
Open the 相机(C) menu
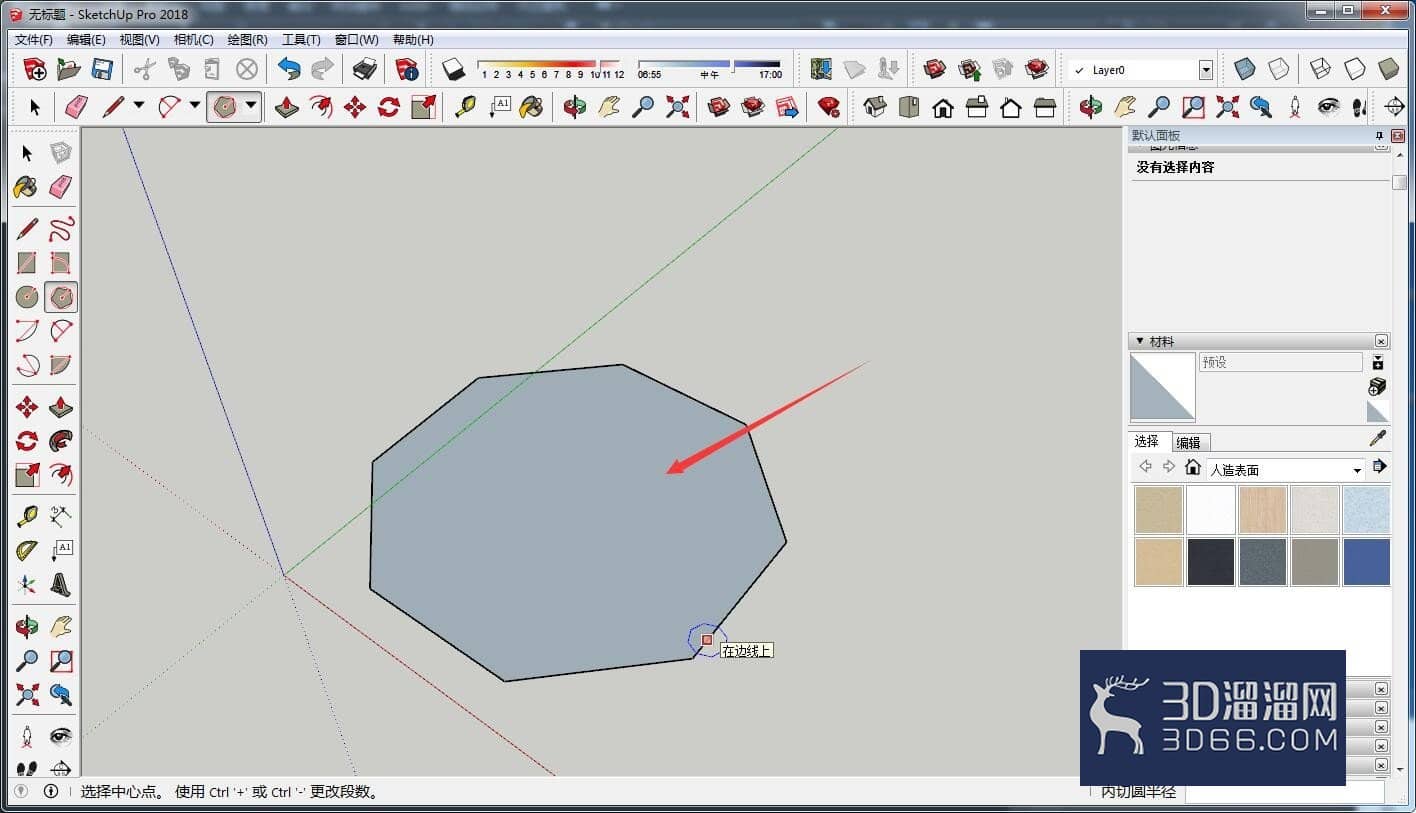193,40
